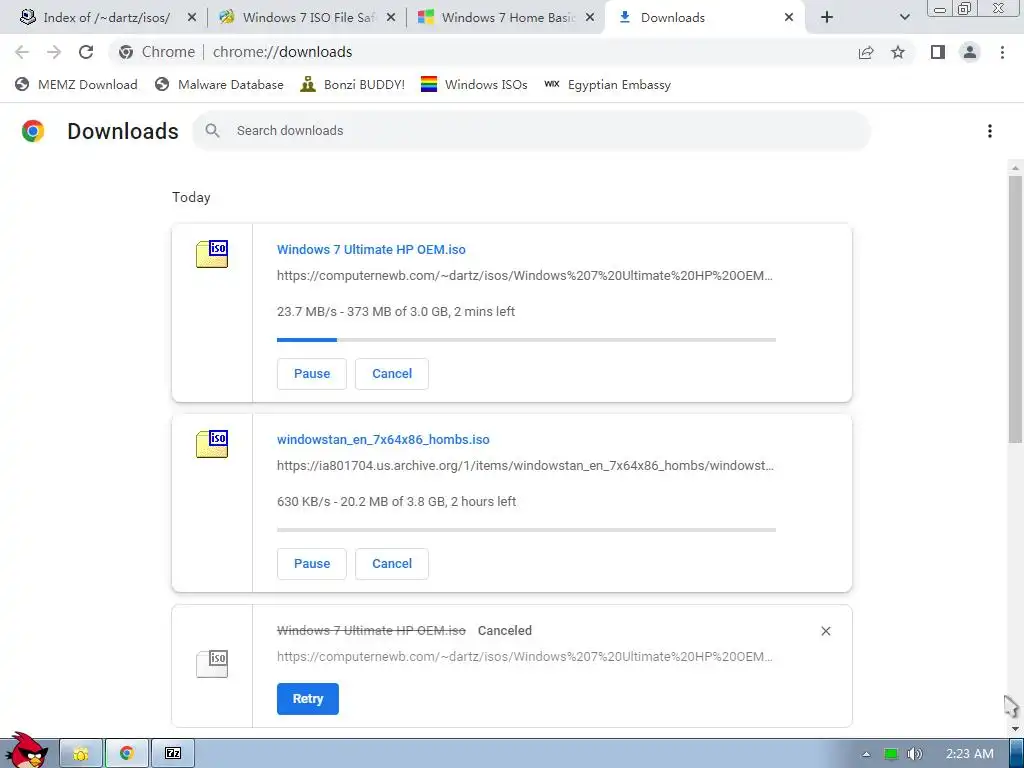Open the new tab plus button
The image size is (1024, 768).
pos(827,18)
